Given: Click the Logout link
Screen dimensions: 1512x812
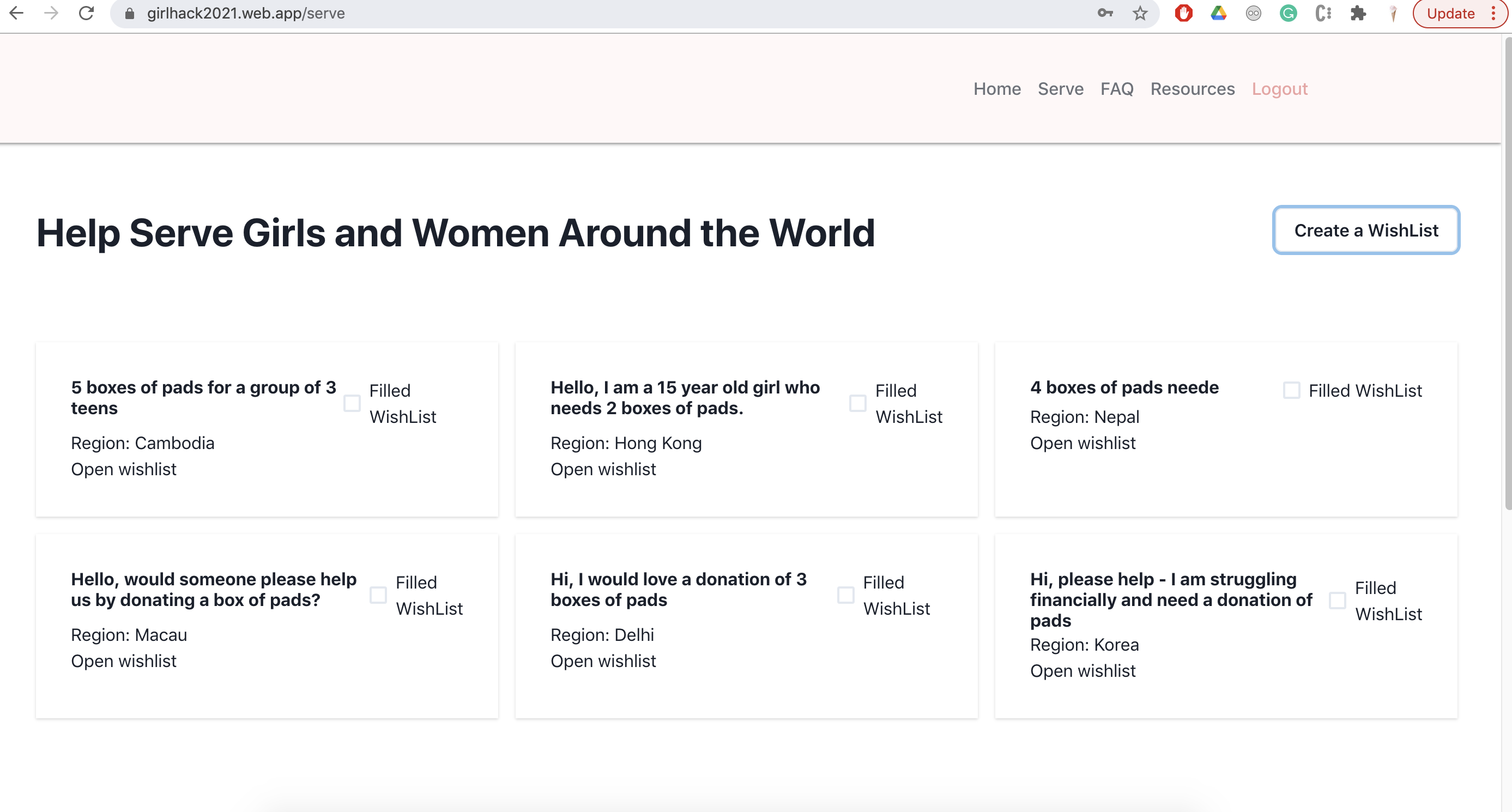Looking at the screenshot, I should click(1280, 89).
